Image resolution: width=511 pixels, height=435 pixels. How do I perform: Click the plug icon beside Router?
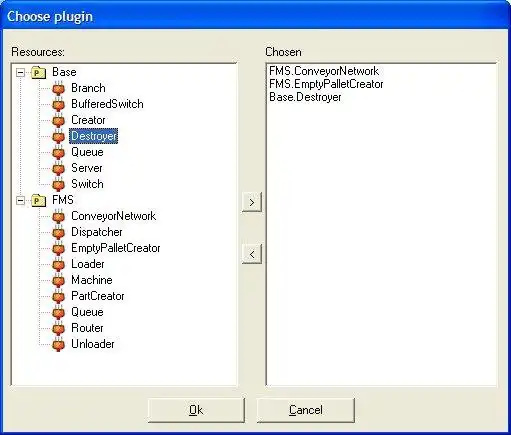coord(58,328)
